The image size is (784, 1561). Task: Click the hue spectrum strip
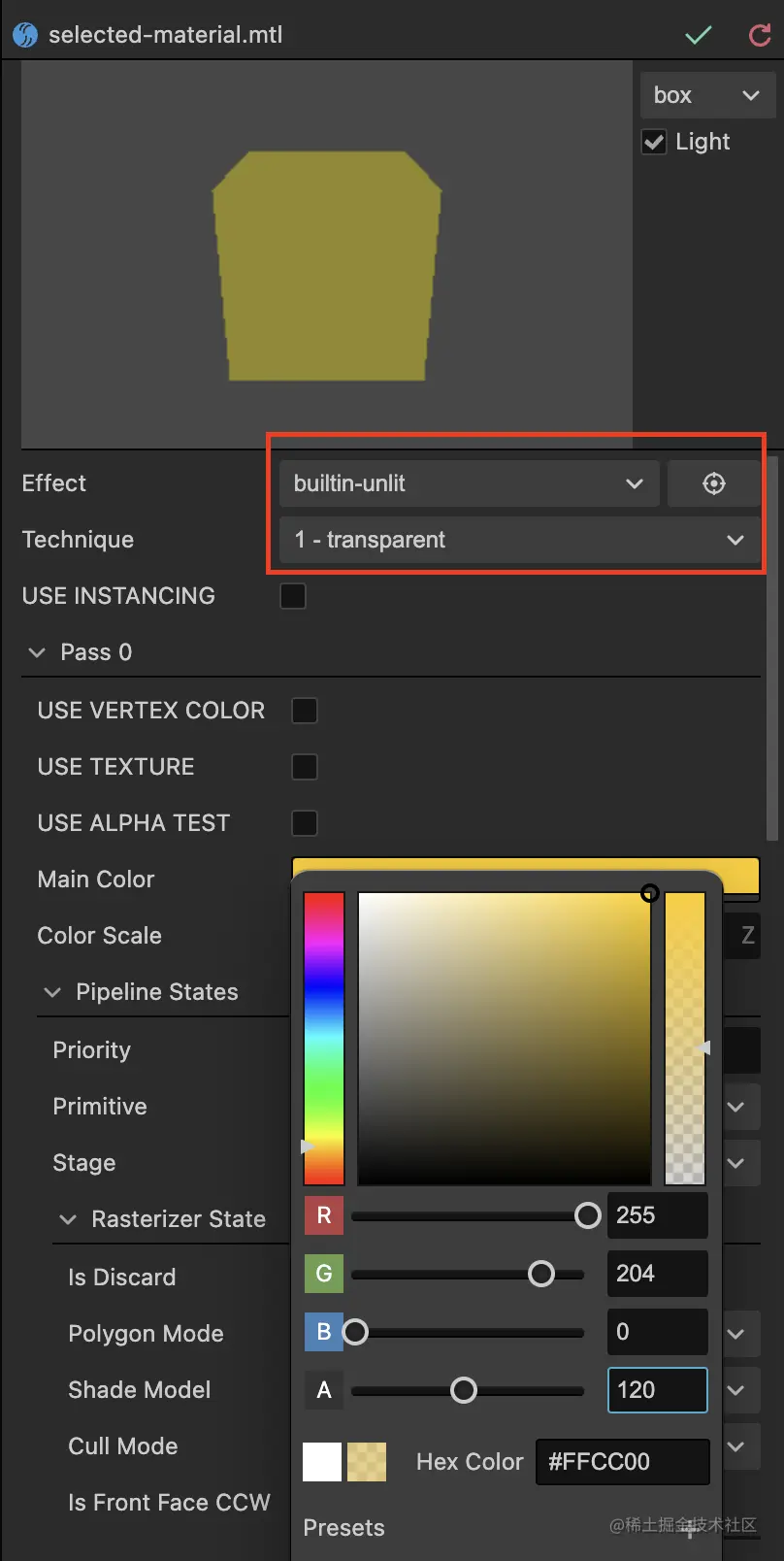[x=324, y=1039]
